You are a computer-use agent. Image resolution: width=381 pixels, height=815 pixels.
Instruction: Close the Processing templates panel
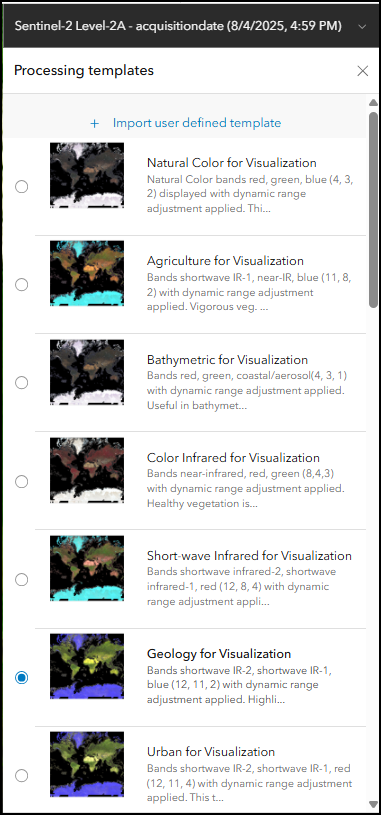(x=363, y=71)
